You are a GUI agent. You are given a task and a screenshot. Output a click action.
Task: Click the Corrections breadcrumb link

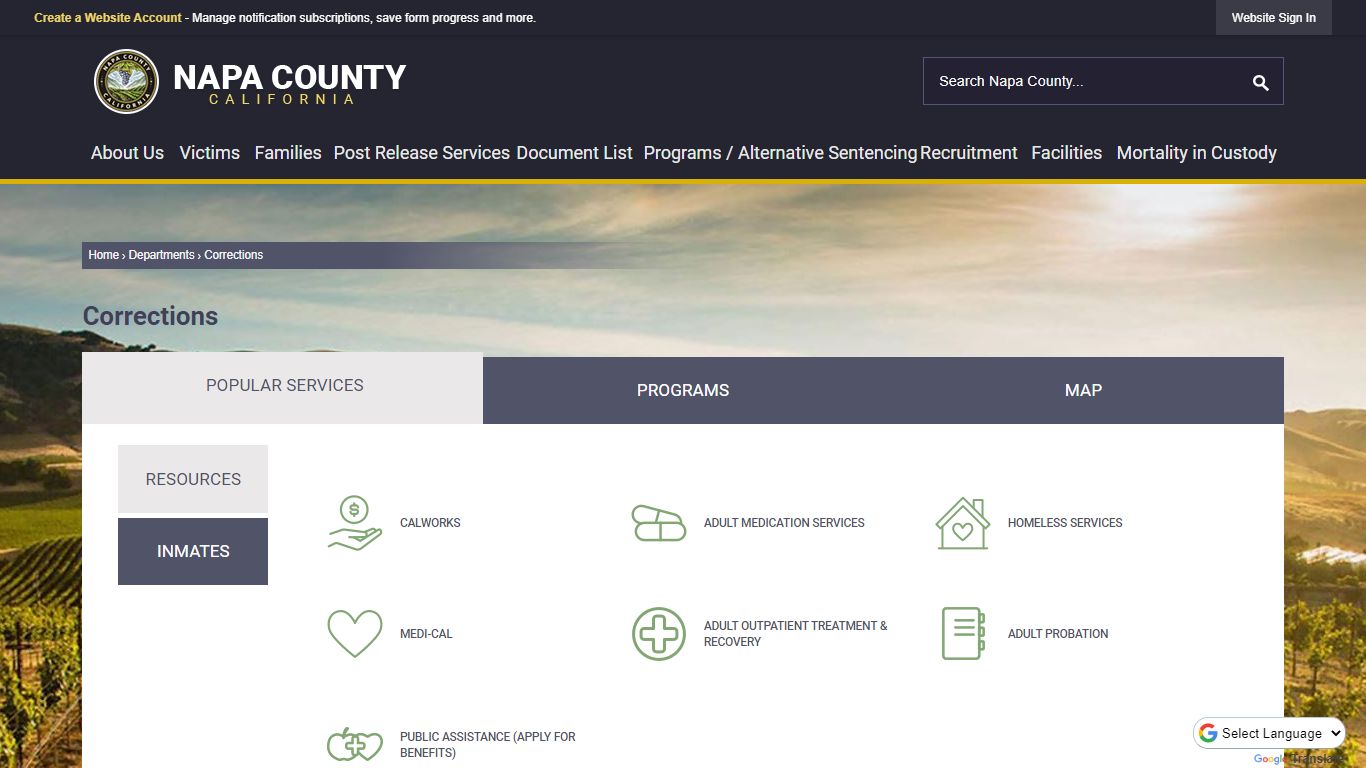click(x=234, y=255)
